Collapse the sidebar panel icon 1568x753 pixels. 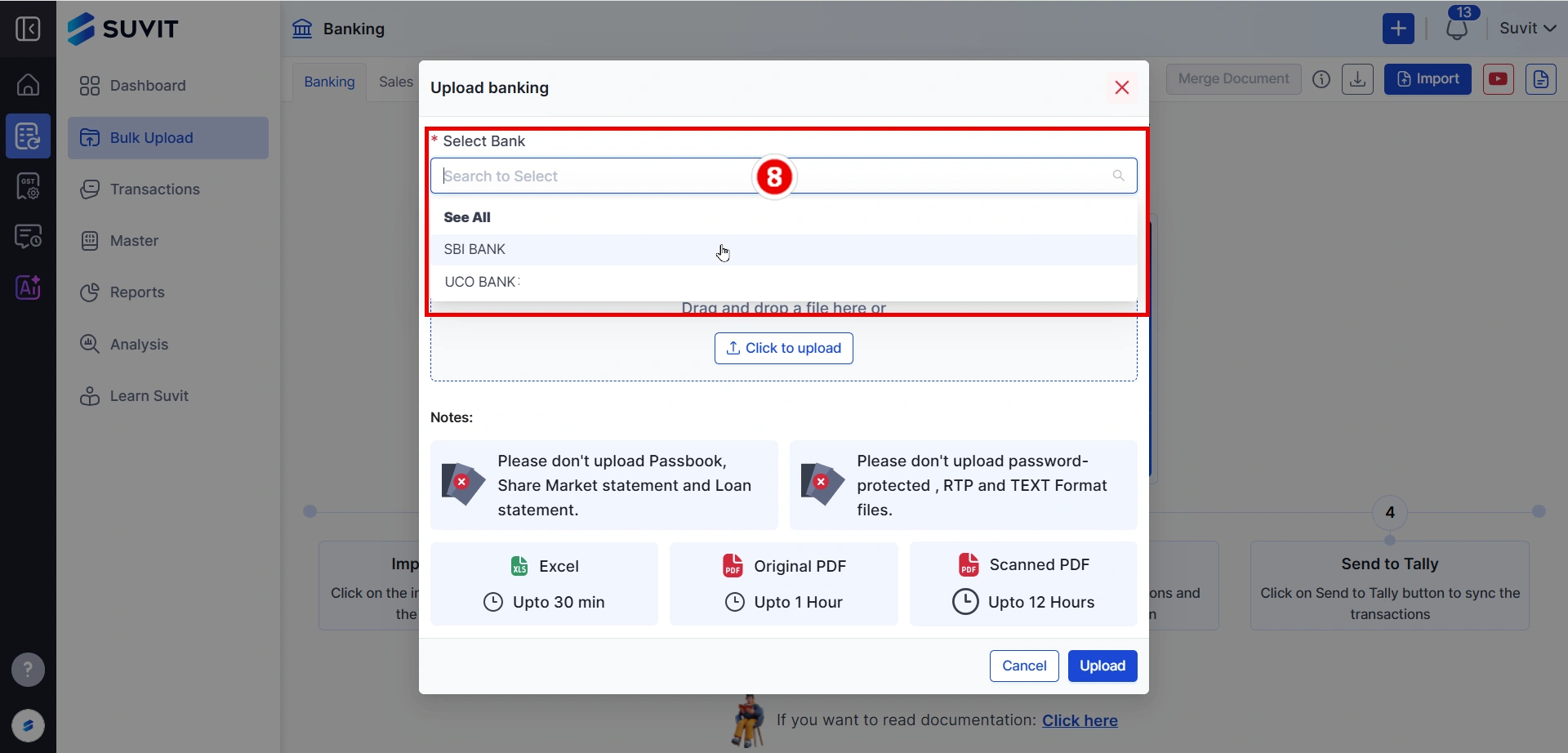point(28,29)
